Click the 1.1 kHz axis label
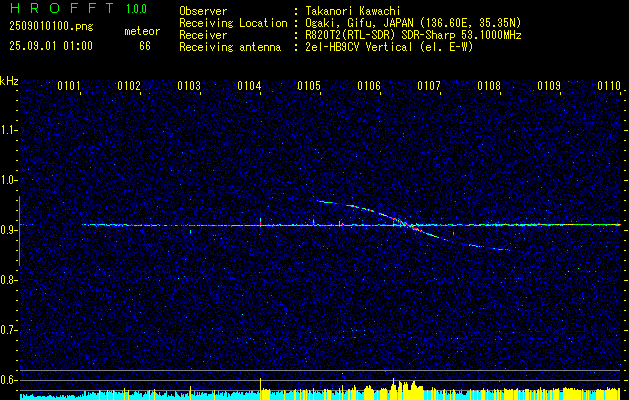Screen dimensions: 629x400 (x=8, y=130)
